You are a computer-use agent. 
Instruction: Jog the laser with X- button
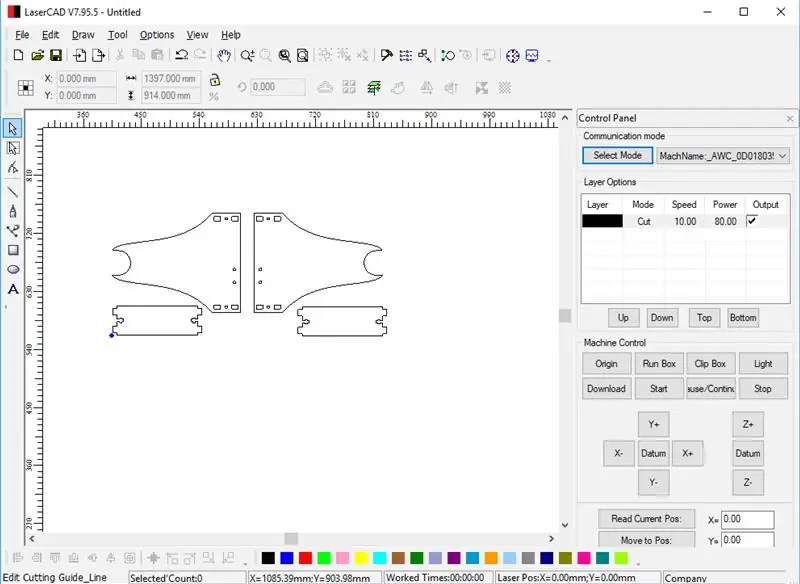pos(618,453)
